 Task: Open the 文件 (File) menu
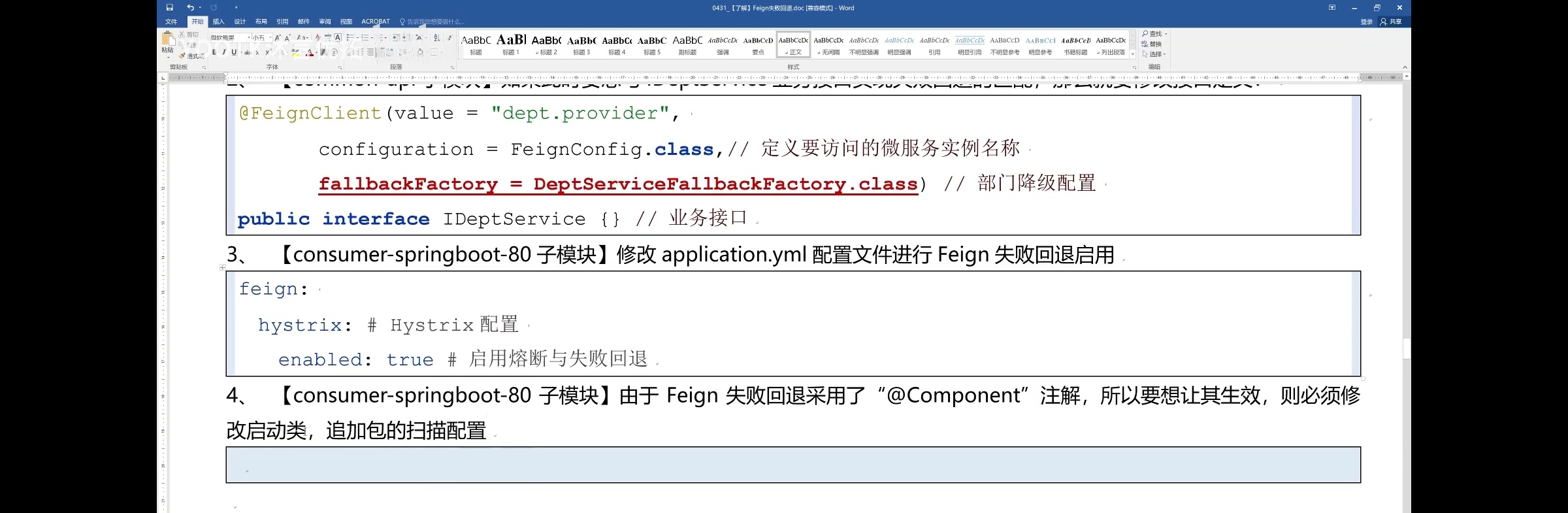[x=171, y=22]
